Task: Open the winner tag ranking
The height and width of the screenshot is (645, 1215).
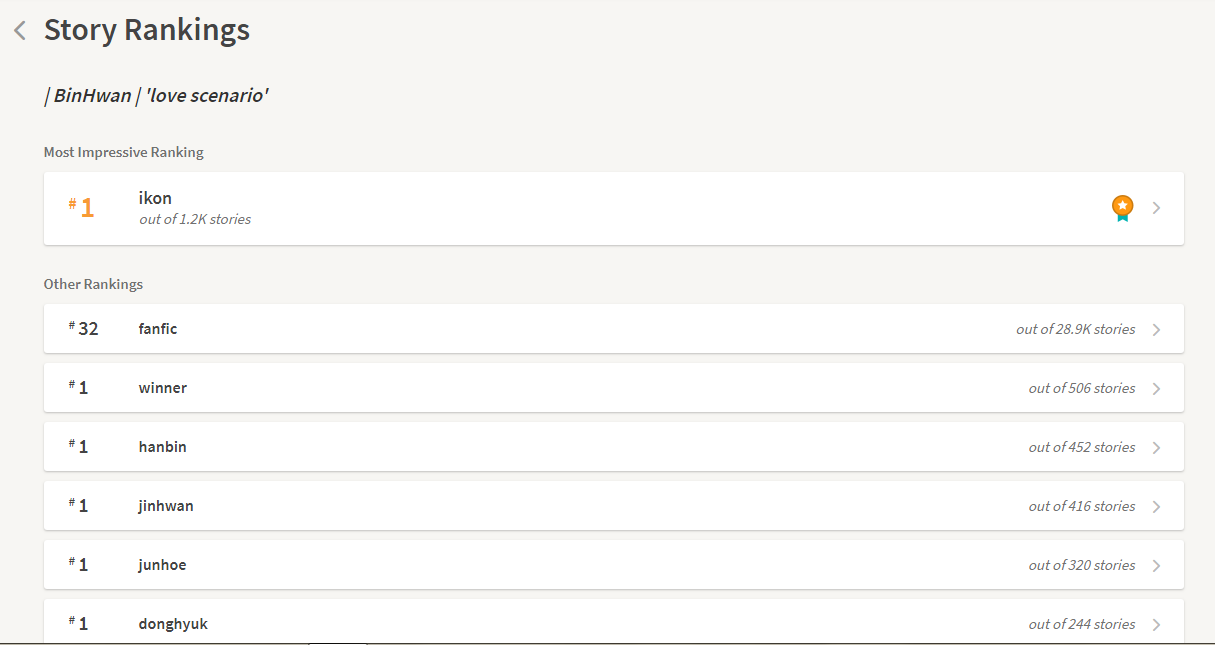Action: [x=163, y=388]
